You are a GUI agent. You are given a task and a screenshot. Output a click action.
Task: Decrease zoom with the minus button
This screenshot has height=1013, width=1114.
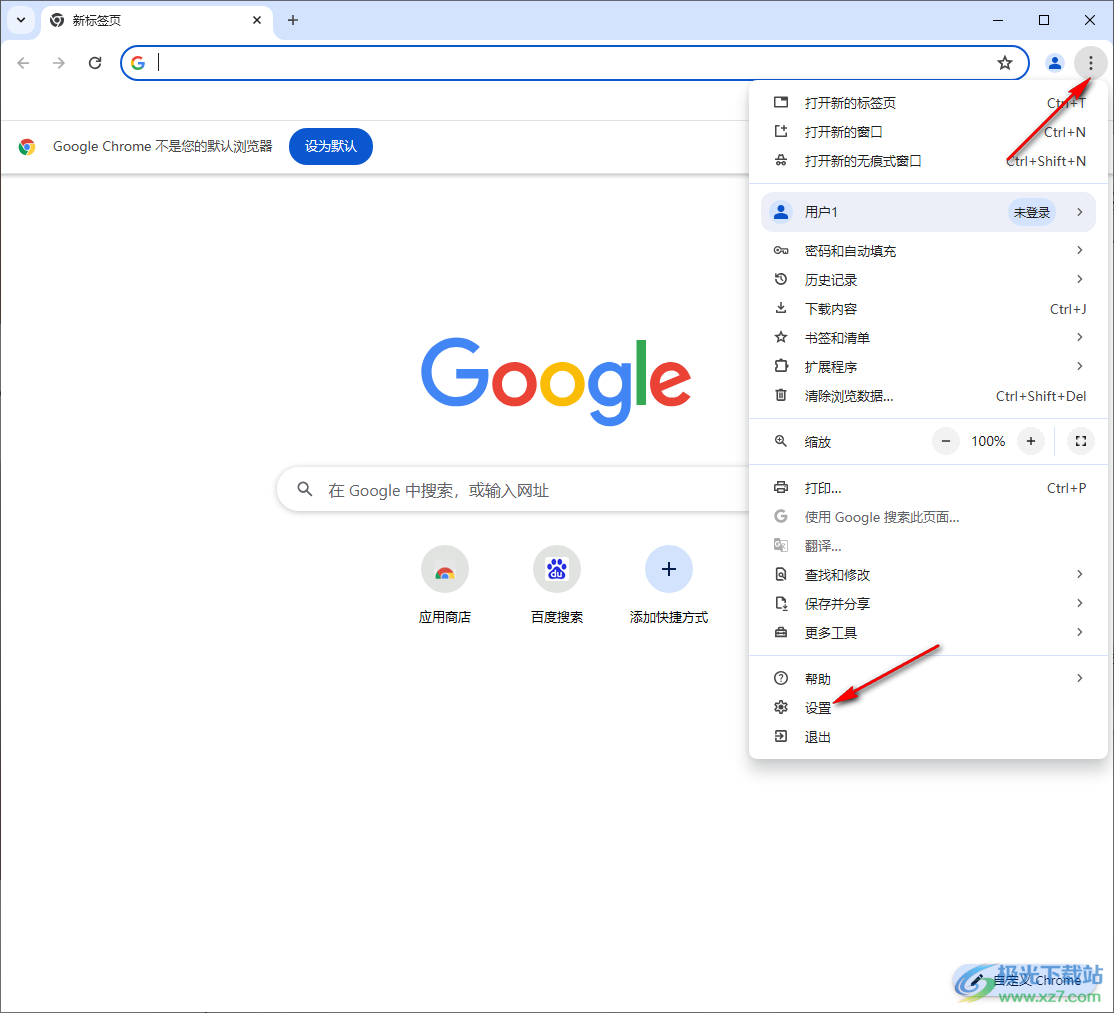946,441
